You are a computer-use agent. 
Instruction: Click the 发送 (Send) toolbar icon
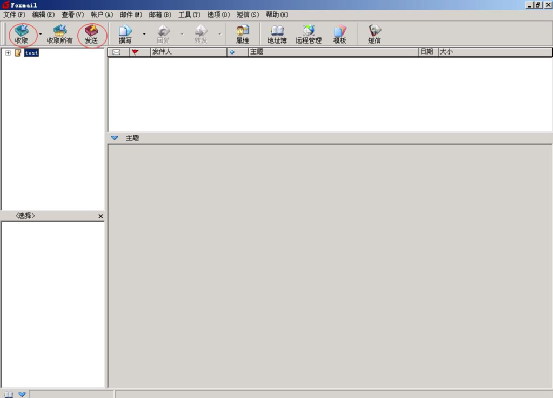point(91,34)
